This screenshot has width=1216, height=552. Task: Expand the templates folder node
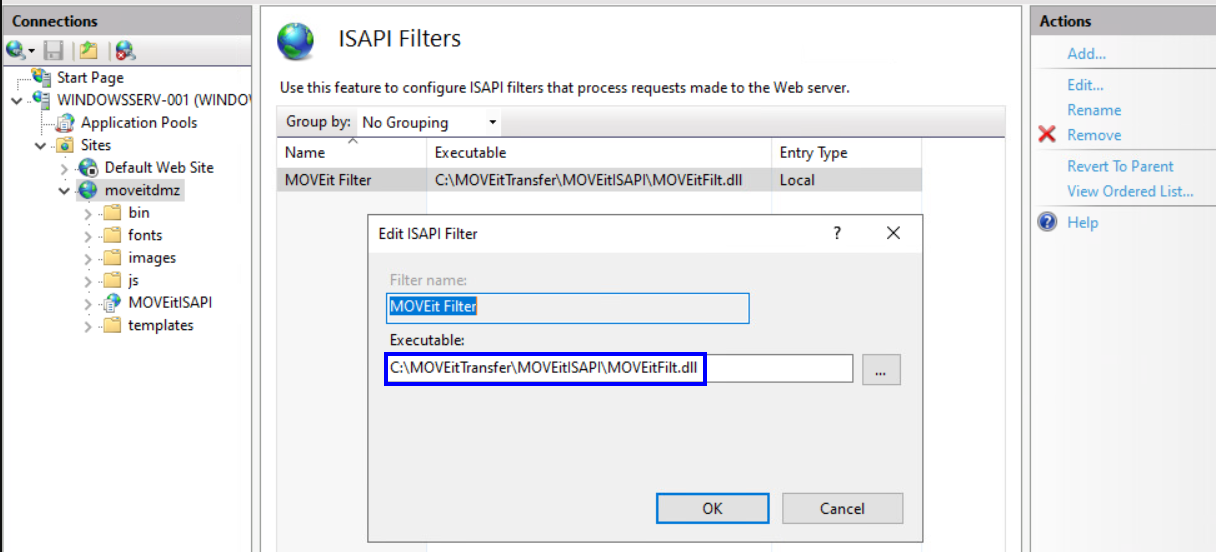[88, 326]
